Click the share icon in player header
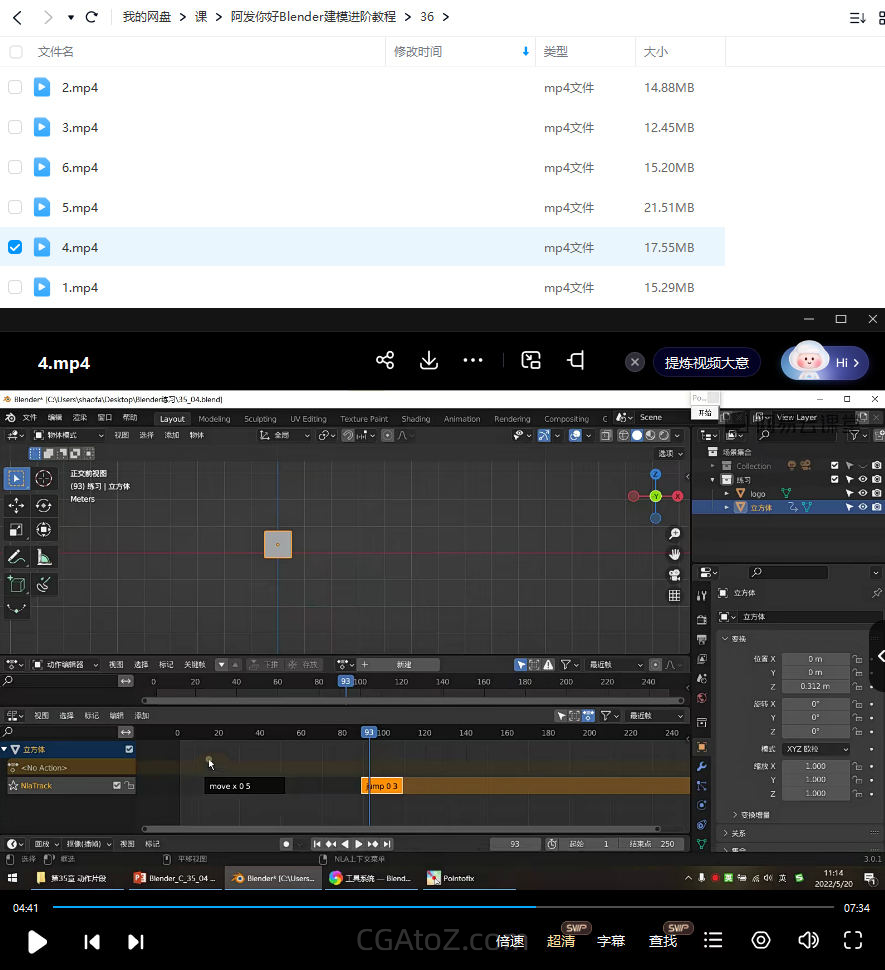Image resolution: width=885 pixels, height=970 pixels. click(x=385, y=361)
